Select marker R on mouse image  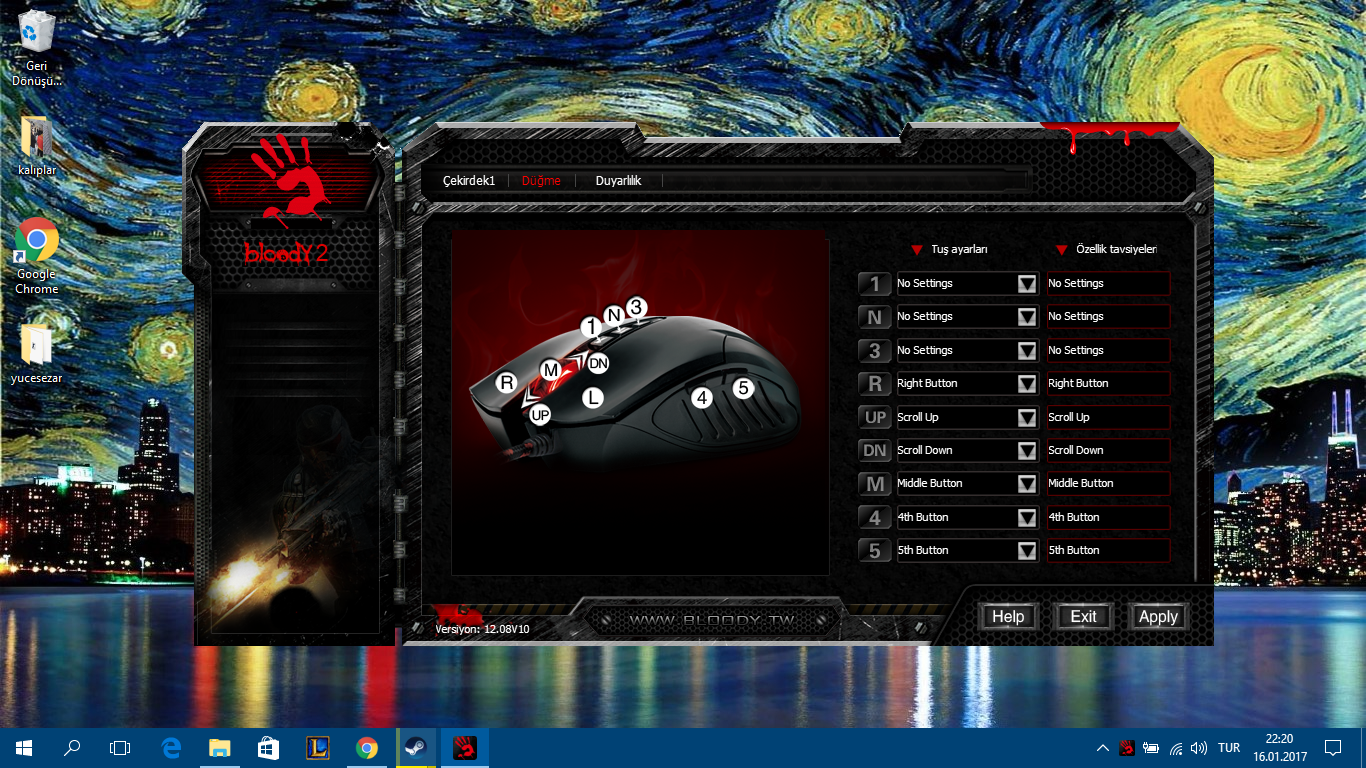507,382
